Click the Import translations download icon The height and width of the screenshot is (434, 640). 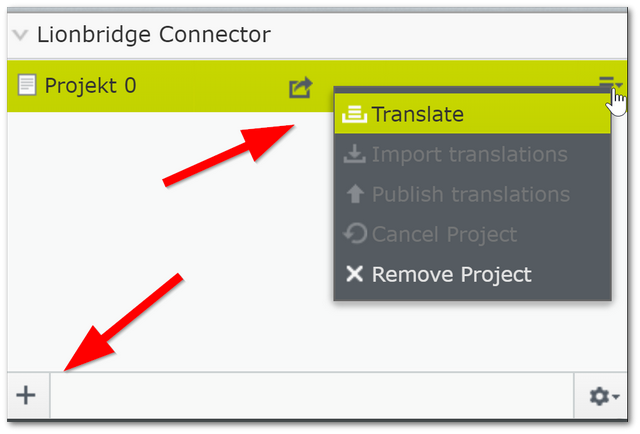coord(354,155)
